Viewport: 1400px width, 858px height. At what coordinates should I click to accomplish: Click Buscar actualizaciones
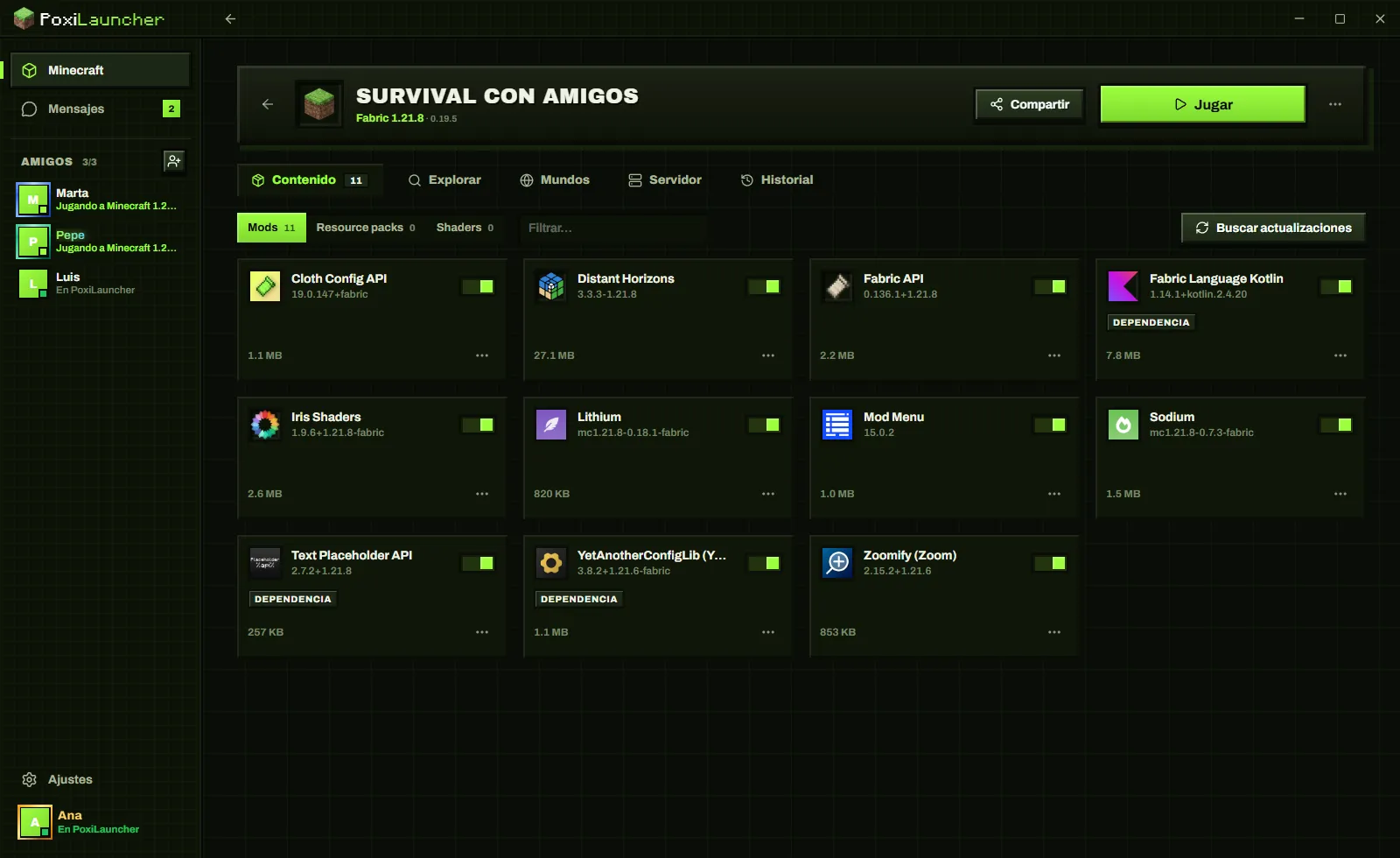(x=1273, y=228)
